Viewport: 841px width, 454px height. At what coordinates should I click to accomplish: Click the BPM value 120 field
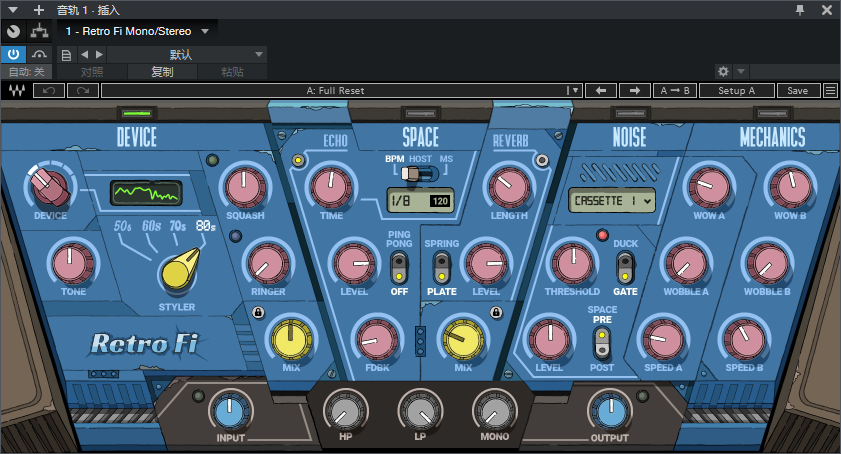pyautogui.click(x=440, y=201)
